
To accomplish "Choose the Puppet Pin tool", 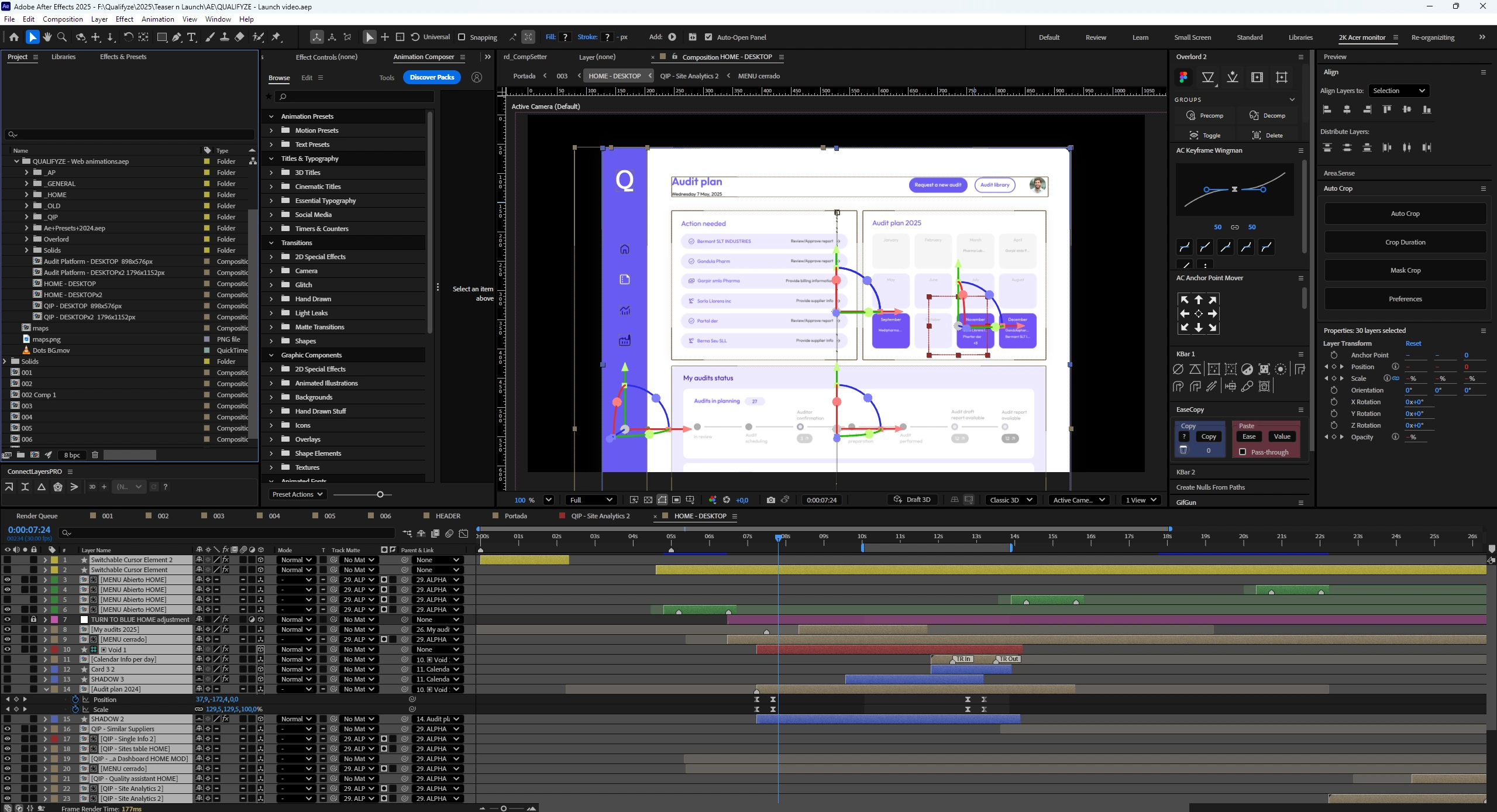I will click(276, 37).
